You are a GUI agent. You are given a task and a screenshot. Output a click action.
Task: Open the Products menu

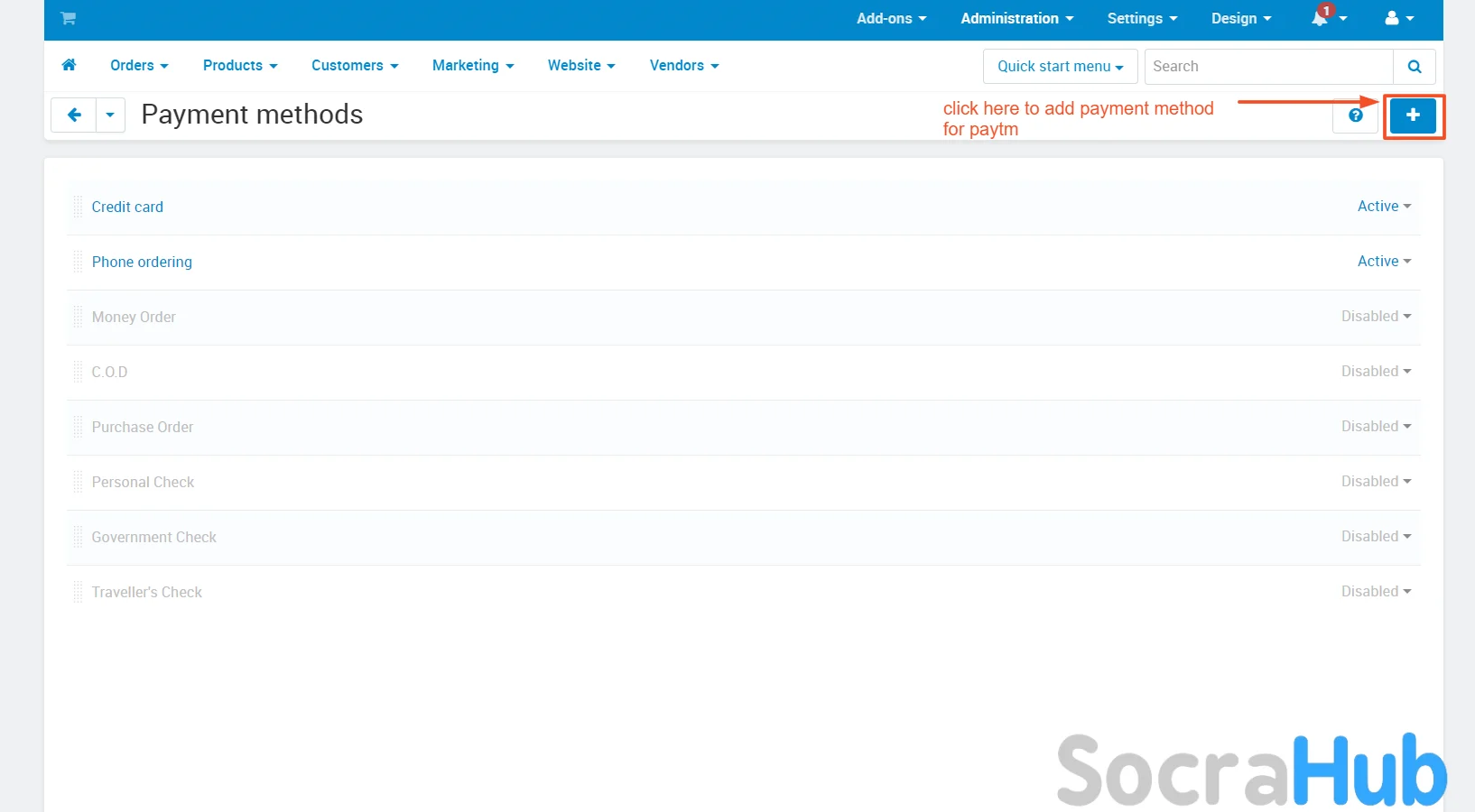(x=239, y=65)
